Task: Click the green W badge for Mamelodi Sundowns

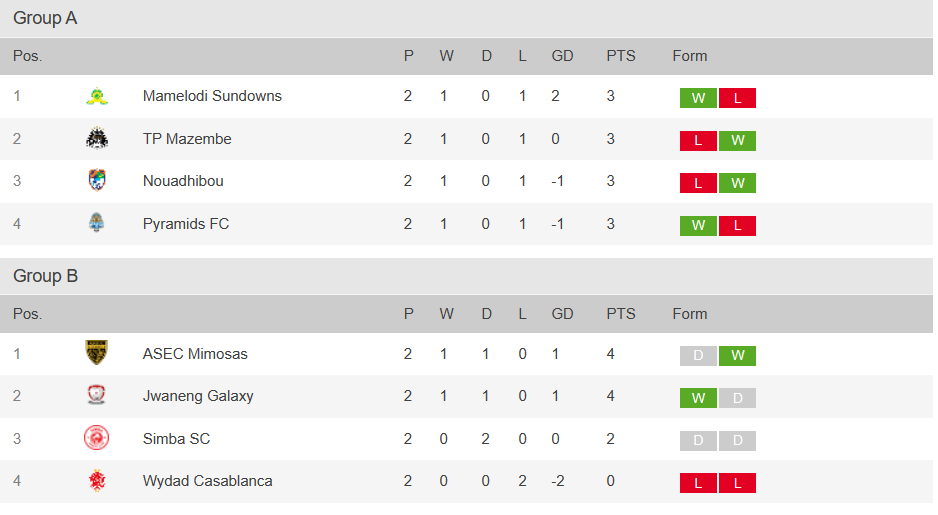Action: (698, 98)
